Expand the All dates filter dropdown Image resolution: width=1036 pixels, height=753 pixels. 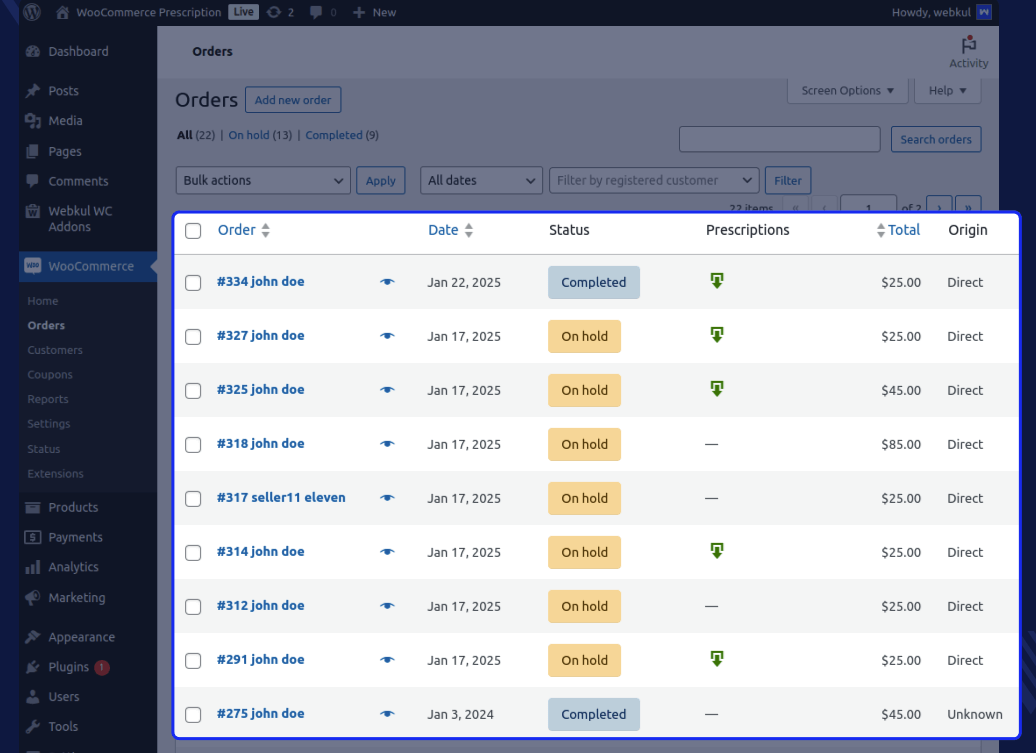481,180
